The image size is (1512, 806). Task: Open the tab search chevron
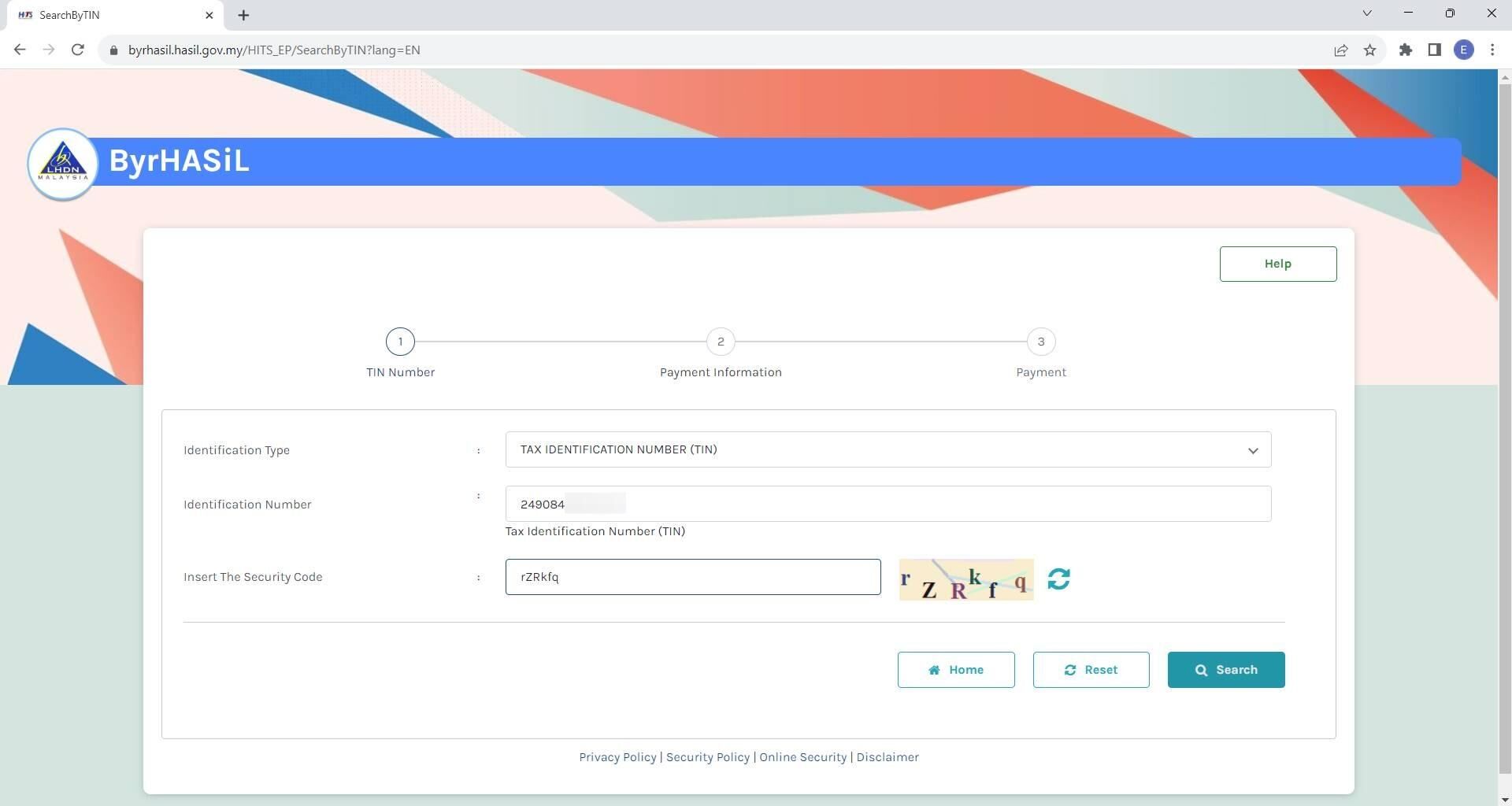1366,13
